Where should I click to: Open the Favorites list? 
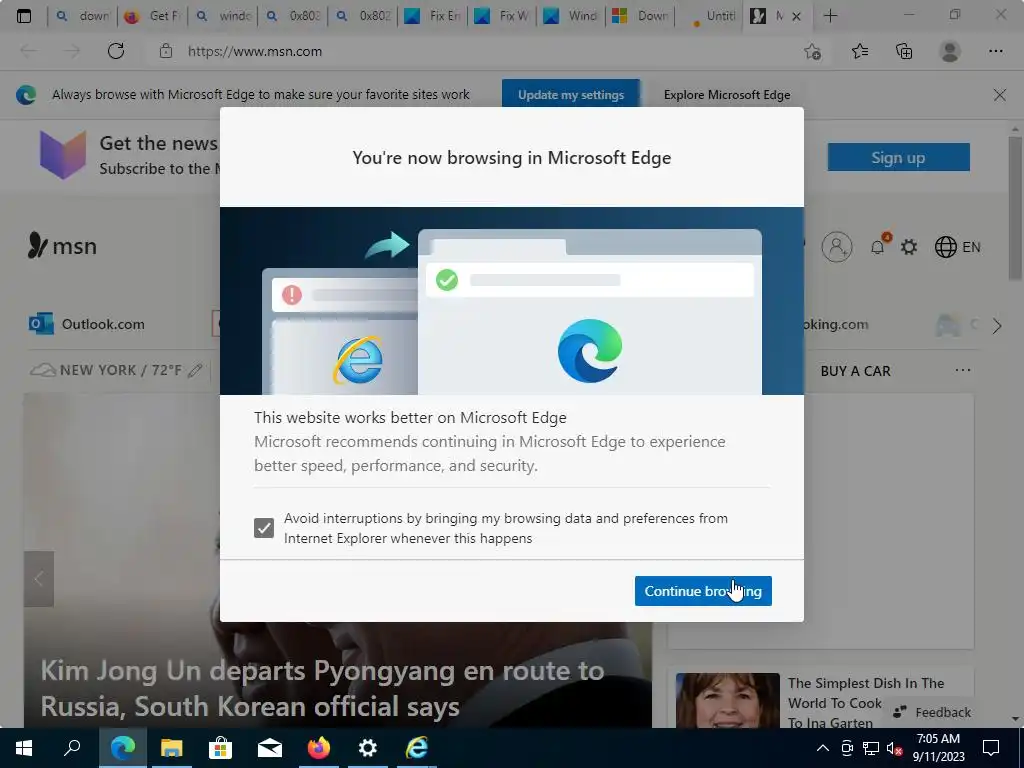(859, 51)
